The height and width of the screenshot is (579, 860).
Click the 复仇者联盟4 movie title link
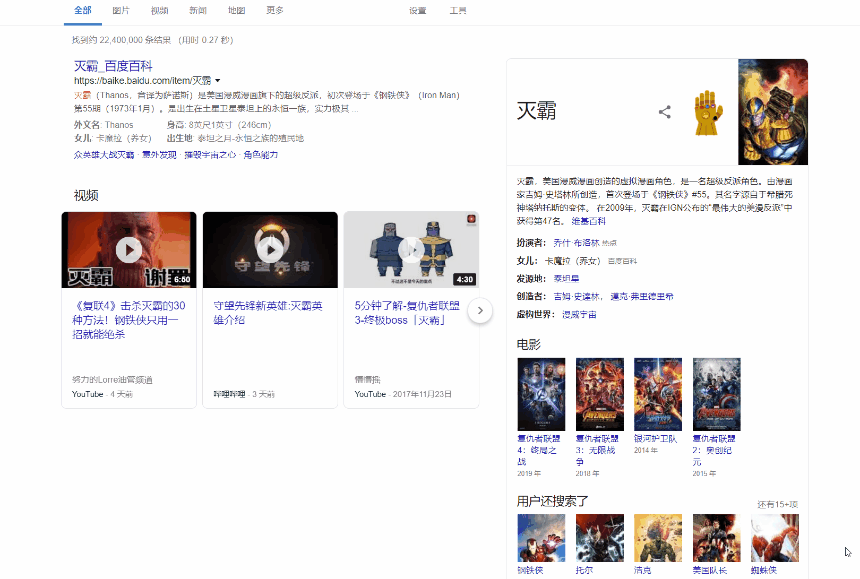[539, 450]
